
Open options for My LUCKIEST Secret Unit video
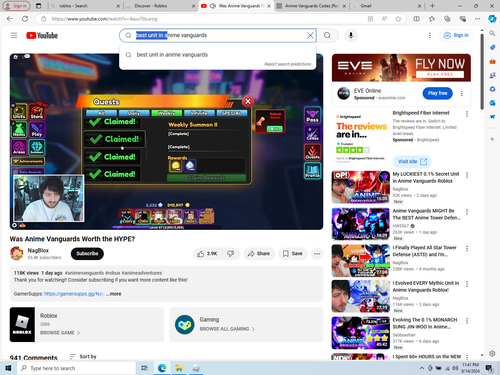coord(467,175)
